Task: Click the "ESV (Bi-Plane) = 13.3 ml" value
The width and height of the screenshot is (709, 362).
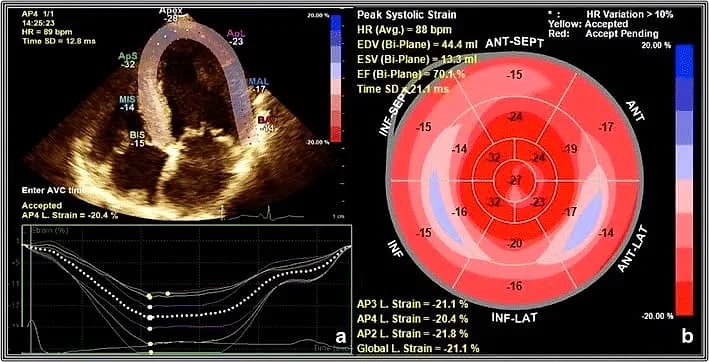Action: pos(416,60)
